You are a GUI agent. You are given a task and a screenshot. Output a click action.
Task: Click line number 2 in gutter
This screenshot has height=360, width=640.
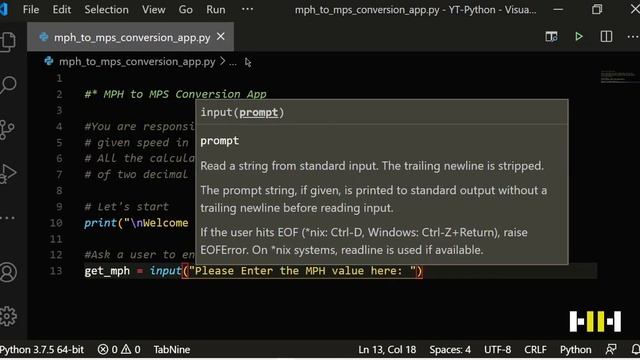(60, 94)
